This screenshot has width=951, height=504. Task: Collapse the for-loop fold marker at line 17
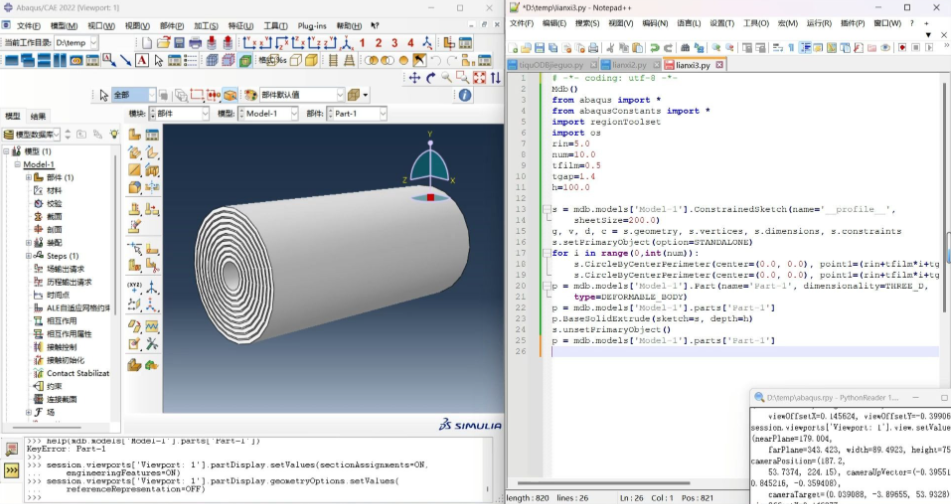click(546, 253)
